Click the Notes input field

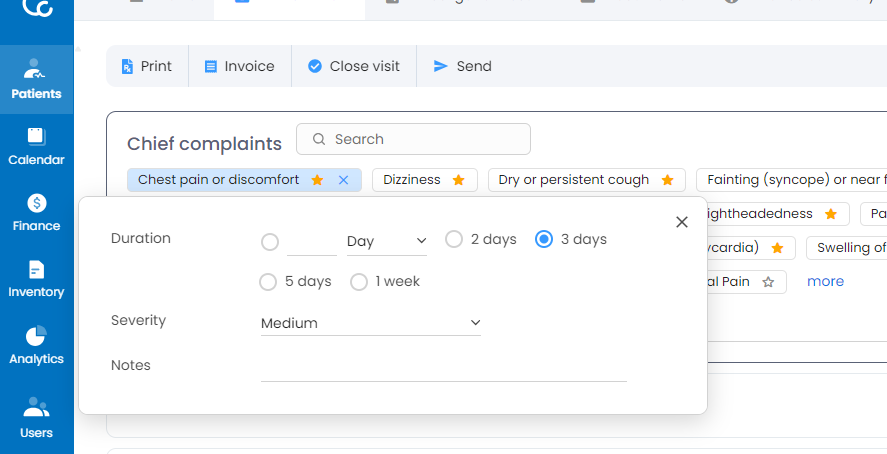[x=443, y=367]
